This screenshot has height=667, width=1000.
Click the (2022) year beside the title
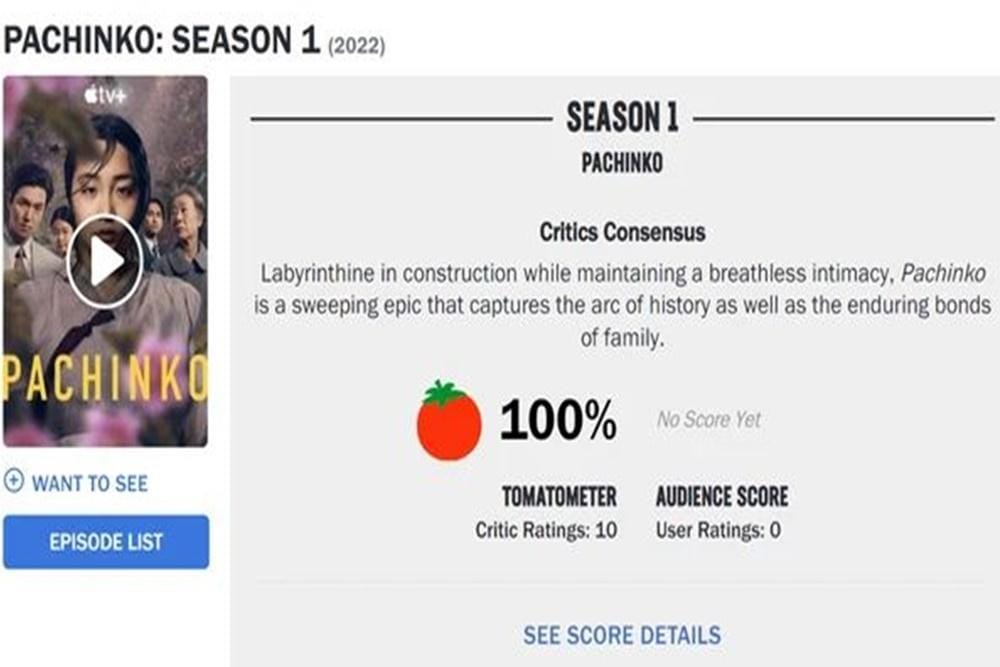coord(356,46)
